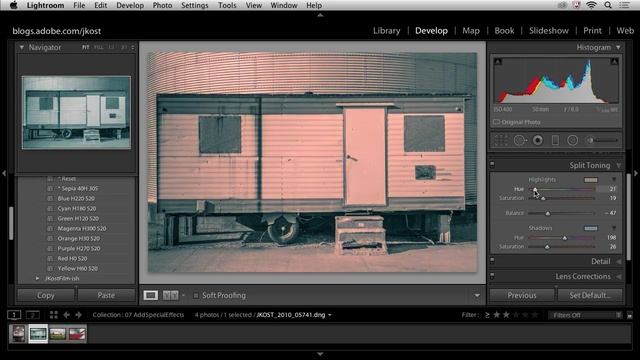The image size is (640, 360).
Task: Filter by one star rating
Action: 497,315
